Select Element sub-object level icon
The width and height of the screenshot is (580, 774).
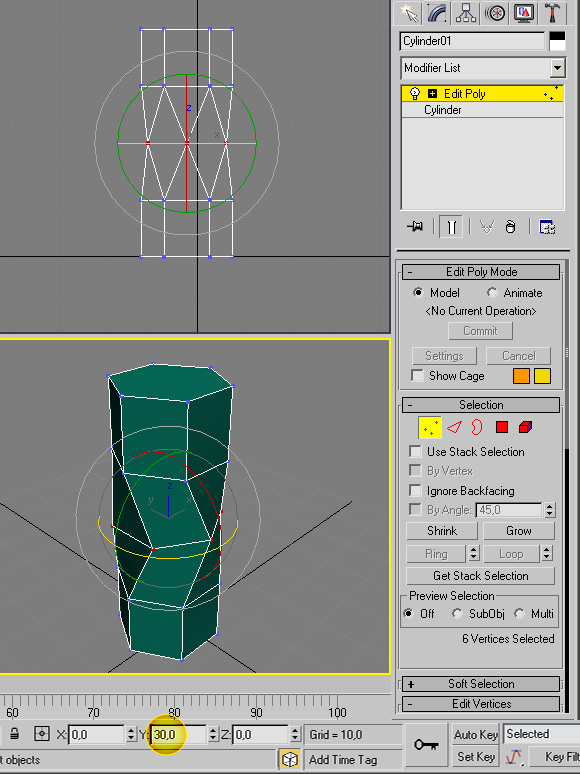pos(526,427)
